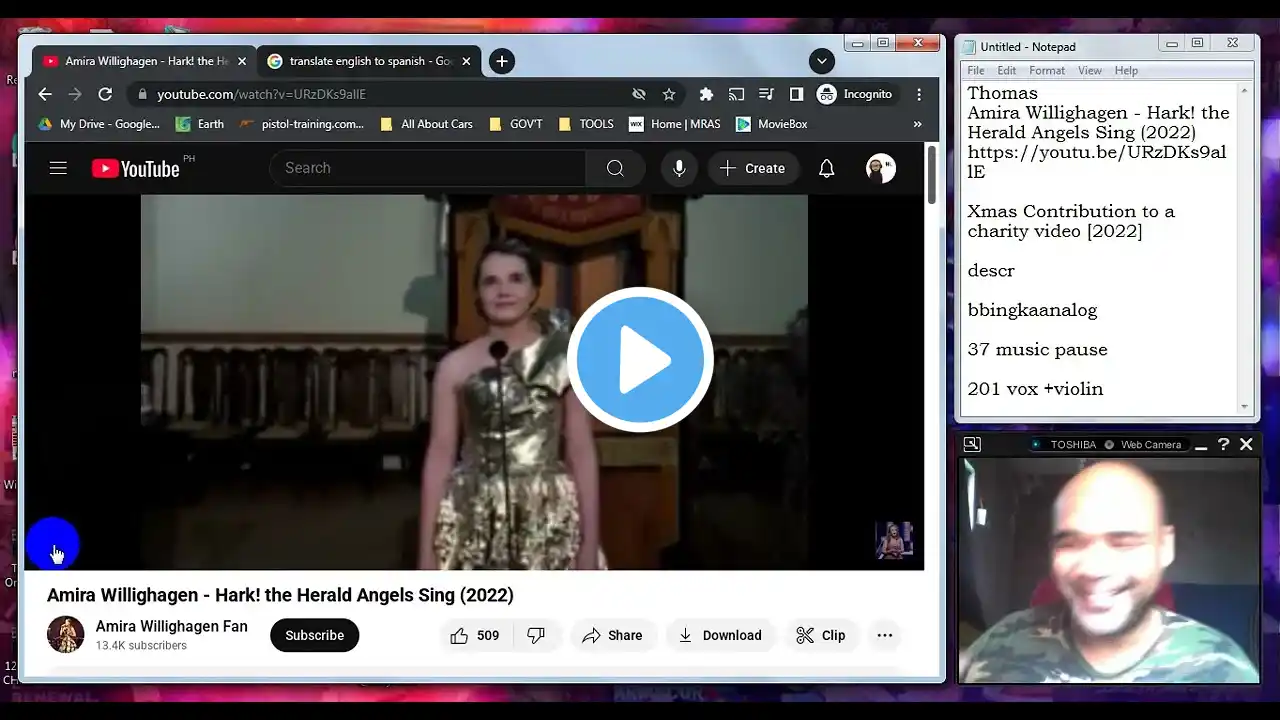The width and height of the screenshot is (1280, 720).
Task: Toggle the Chrome side panel icon
Action: (796, 94)
